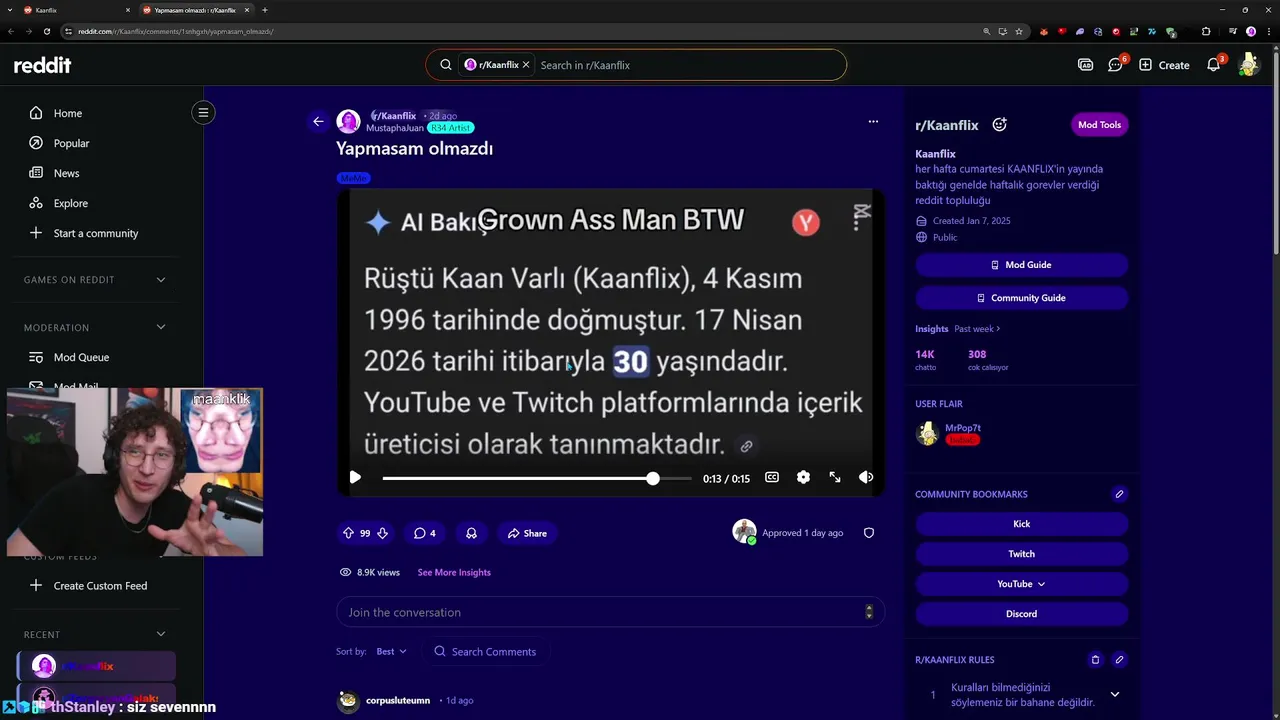Expand rule 1 chevron
1280x720 pixels.
1114,695
